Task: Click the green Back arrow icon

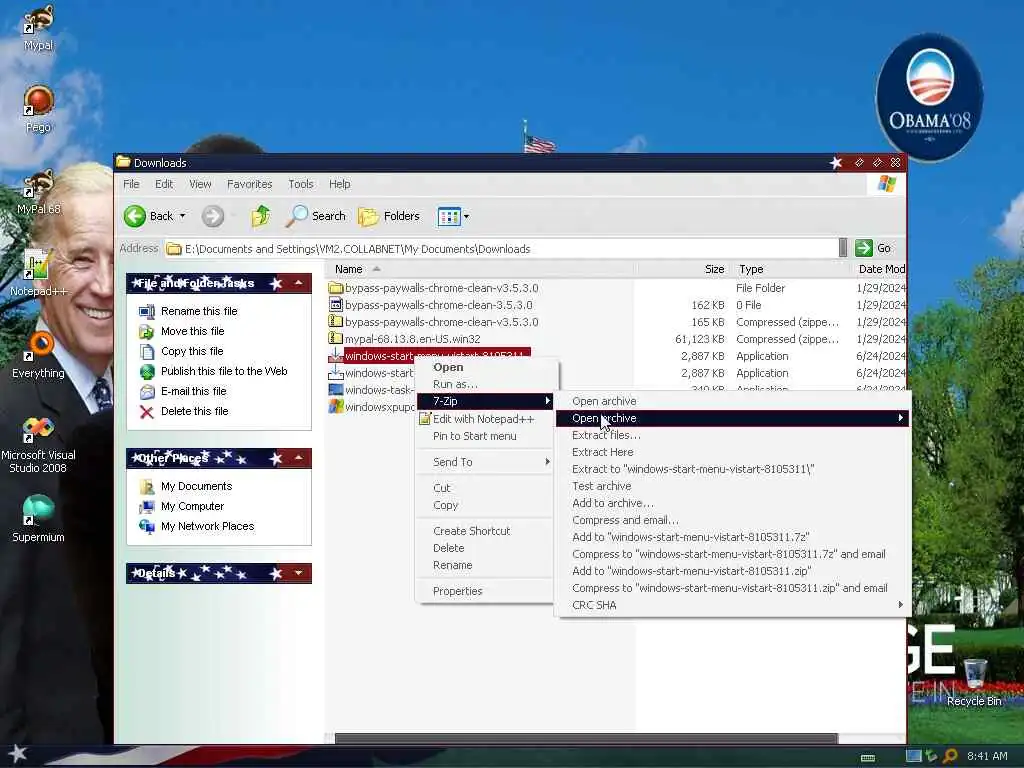Action: coord(135,216)
